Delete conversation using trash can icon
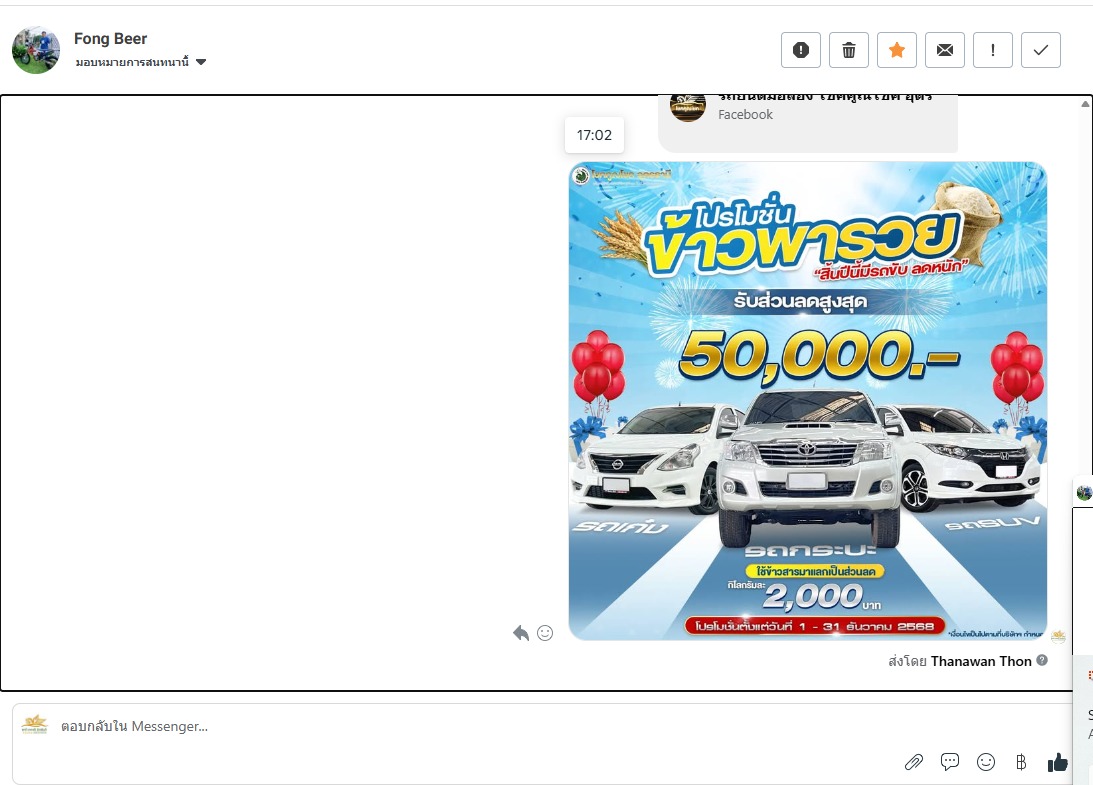The image size is (1093, 785). (849, 50)
